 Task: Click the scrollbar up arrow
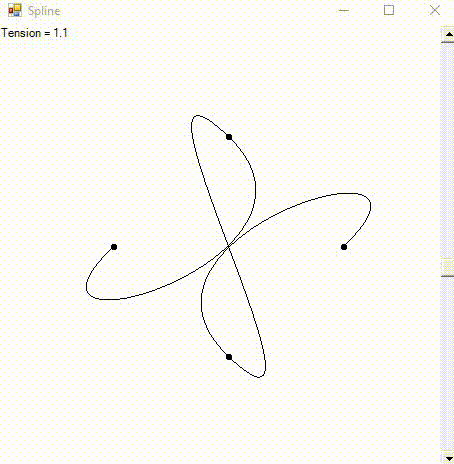coord(448,34)
